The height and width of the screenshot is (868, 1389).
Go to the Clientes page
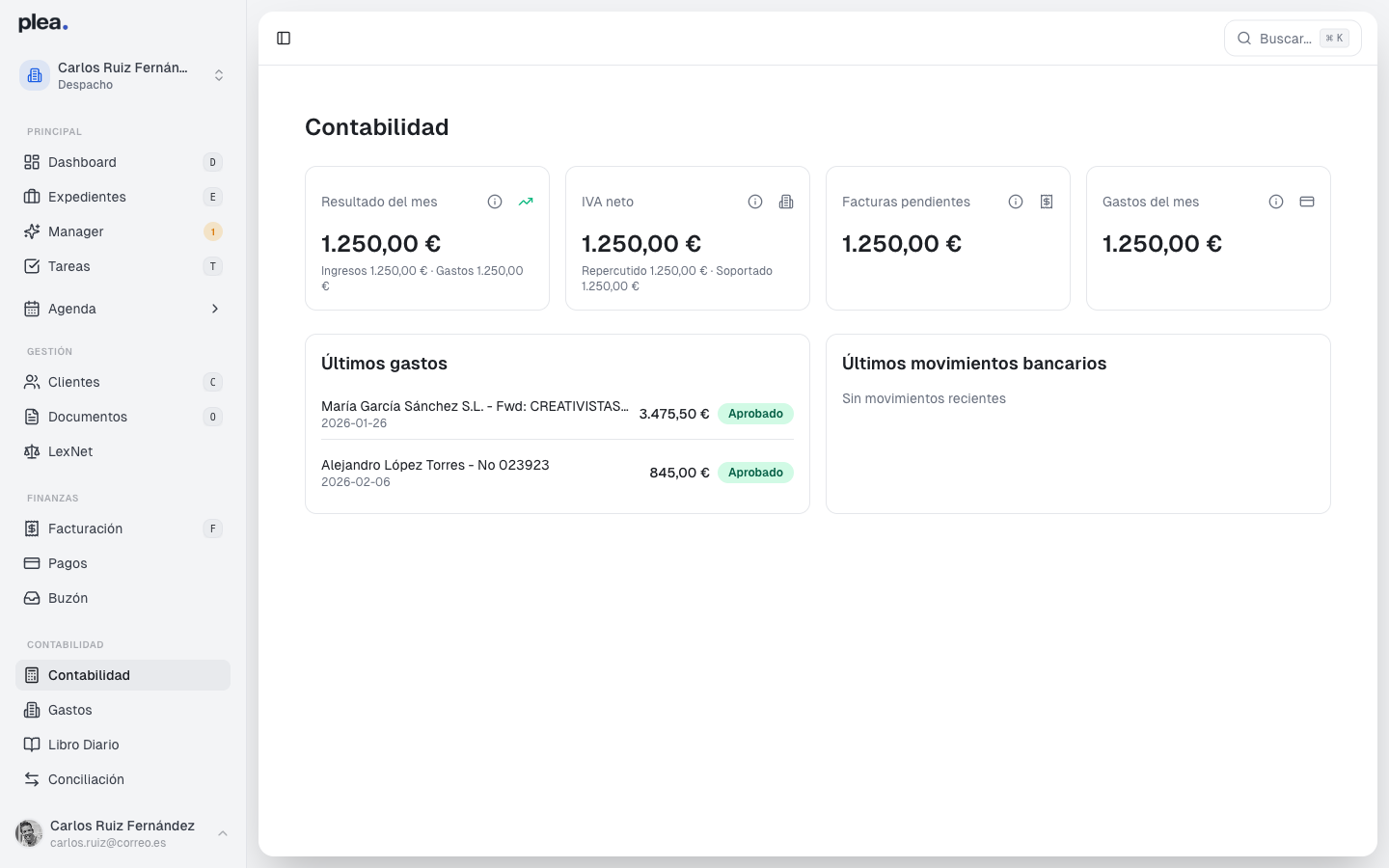pyautogui.click(x=74, y=382)
